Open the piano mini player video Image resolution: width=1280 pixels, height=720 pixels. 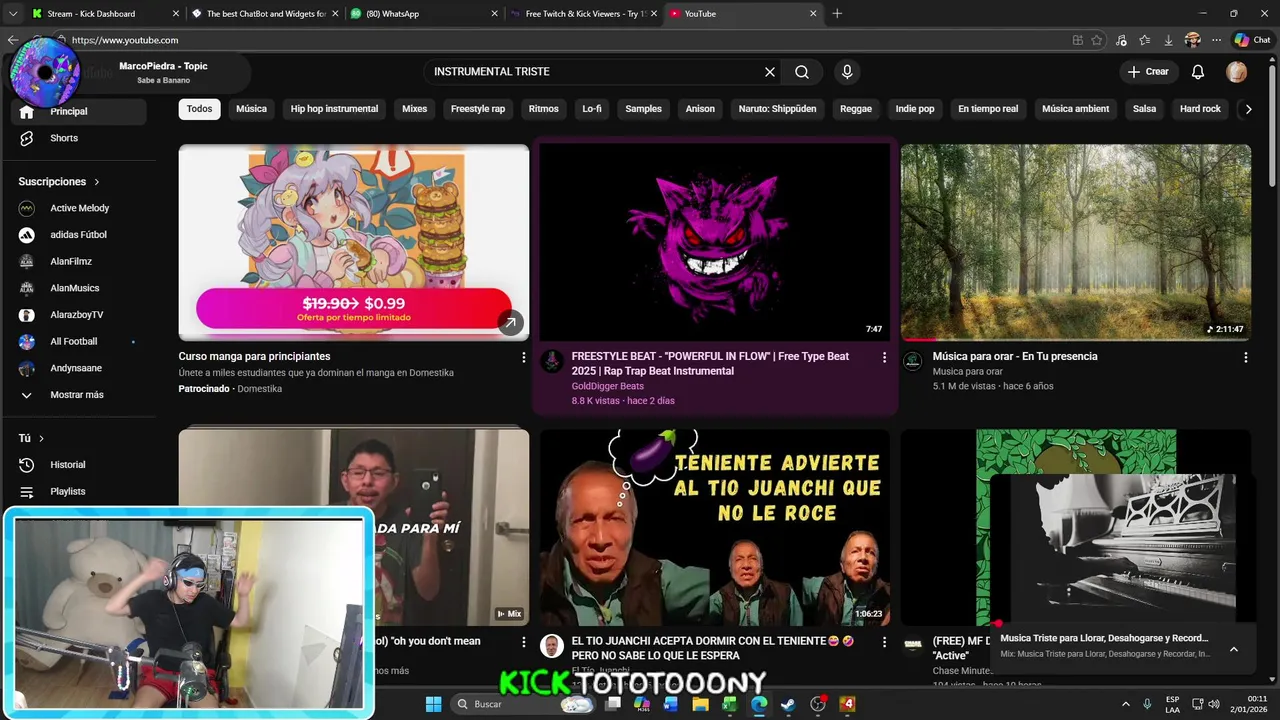pos(1122,549)
